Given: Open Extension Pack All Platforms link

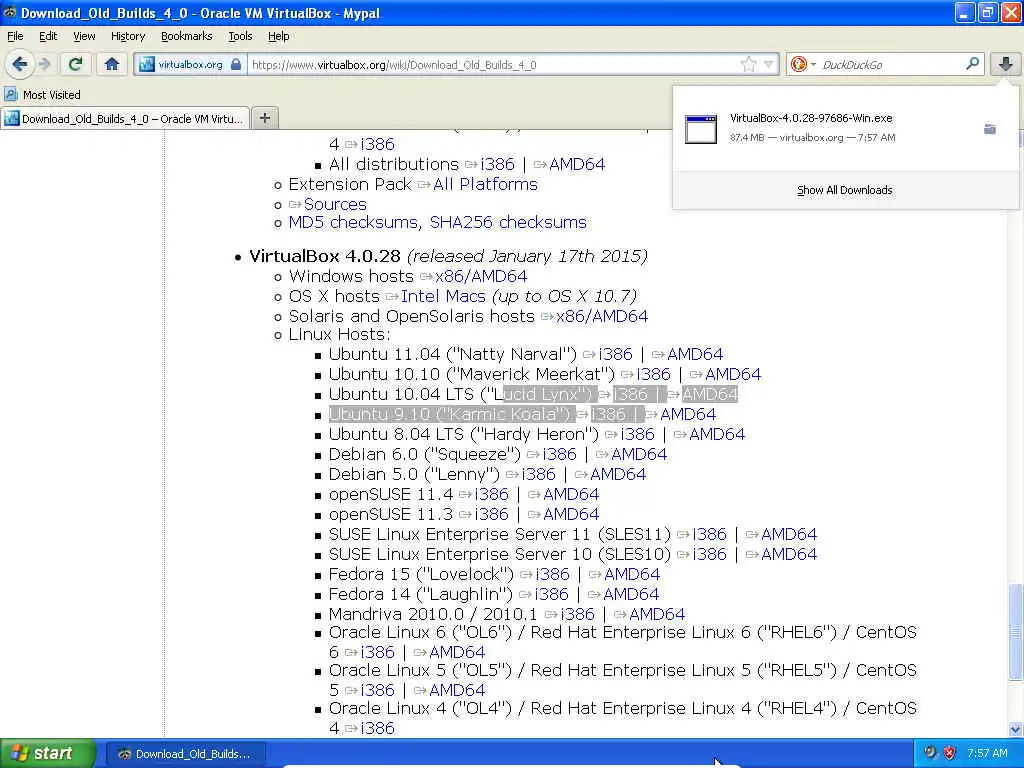Looking at the screenshot, I should (x=485, y=184).
